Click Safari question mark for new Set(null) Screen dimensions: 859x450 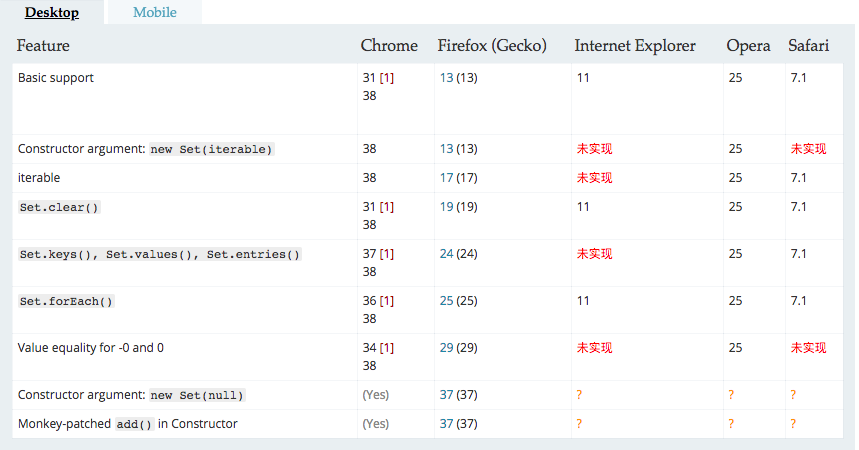793,395
